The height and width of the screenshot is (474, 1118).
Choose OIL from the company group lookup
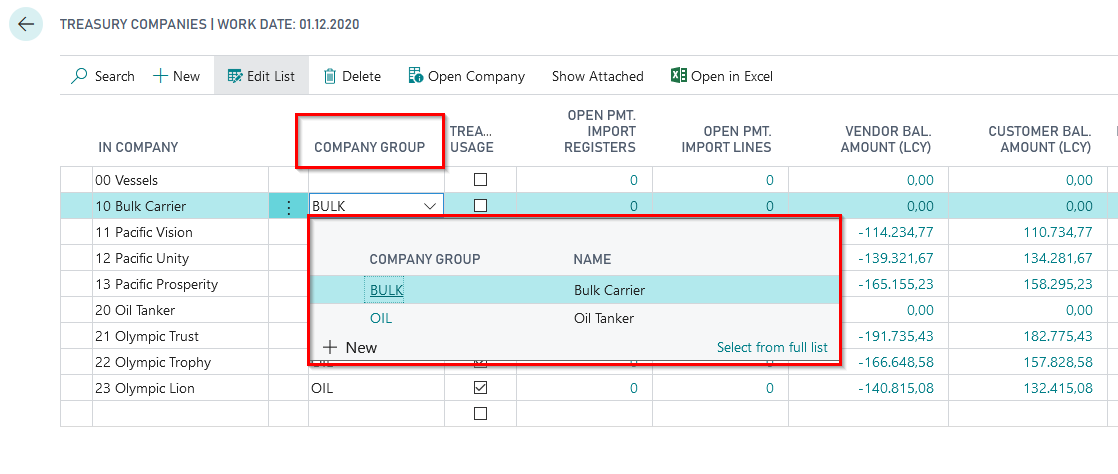click(x=381, y=319)
